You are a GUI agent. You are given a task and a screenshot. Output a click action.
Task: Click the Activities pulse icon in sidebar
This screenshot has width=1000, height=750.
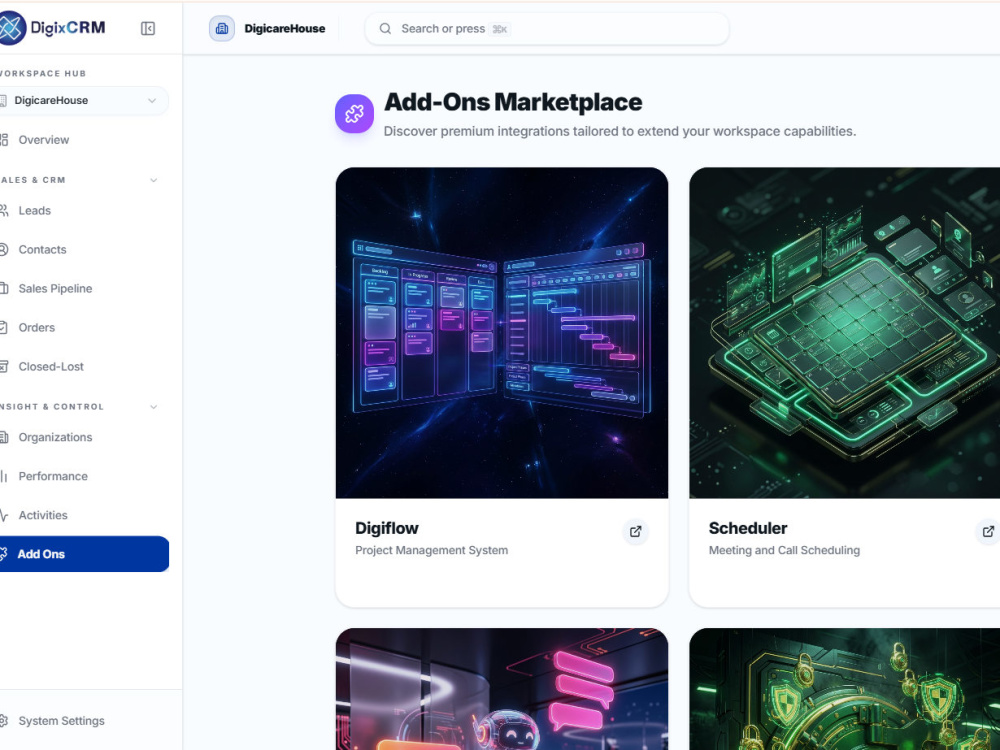point(4,515)
